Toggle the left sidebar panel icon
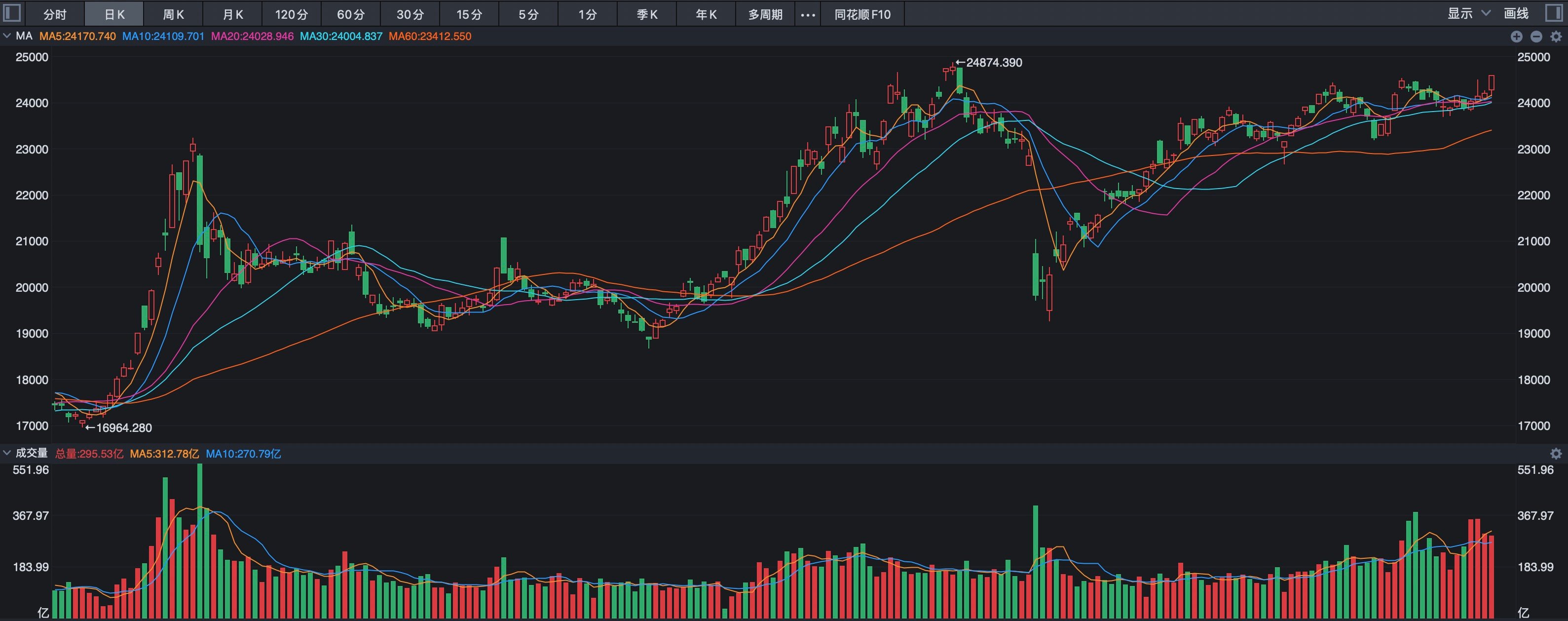The width and height of the screenshot is (1568, 621). click(x=12, y=13)
